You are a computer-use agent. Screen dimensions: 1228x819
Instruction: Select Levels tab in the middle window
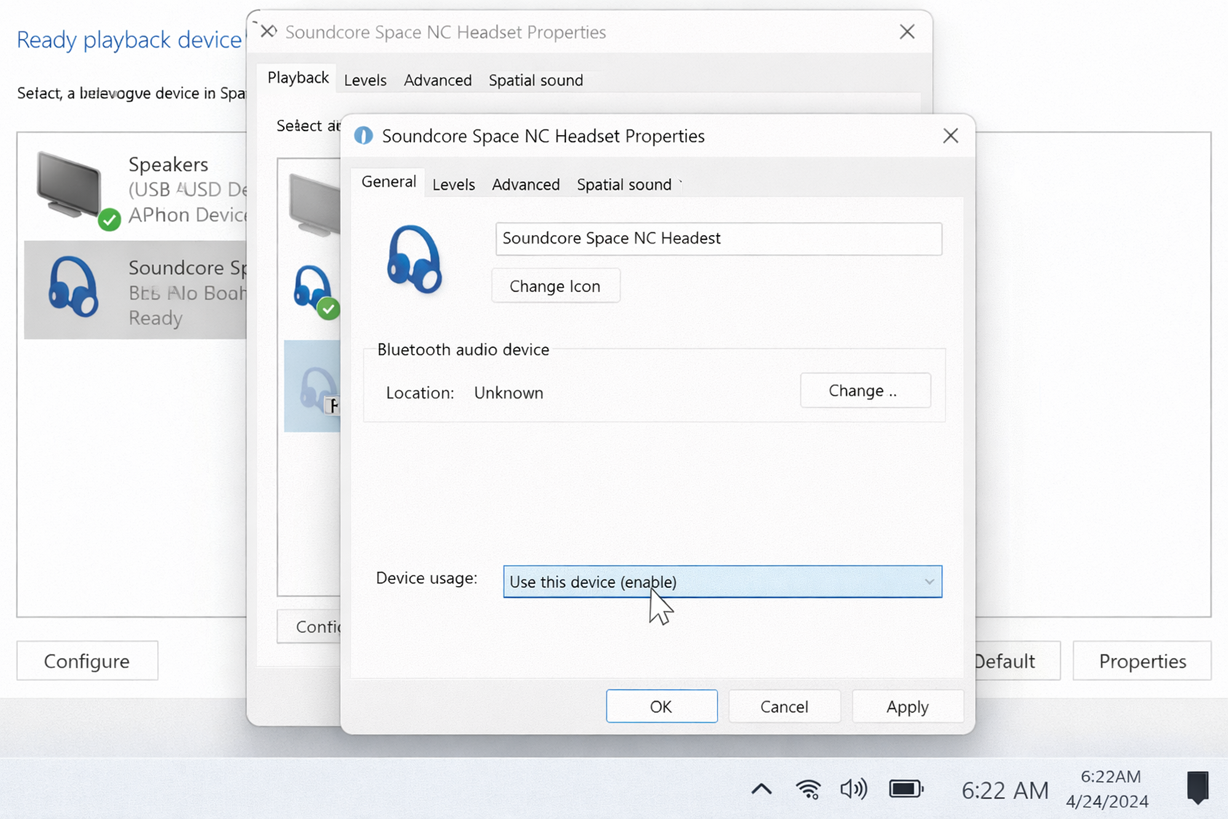[x=365, y=80]
